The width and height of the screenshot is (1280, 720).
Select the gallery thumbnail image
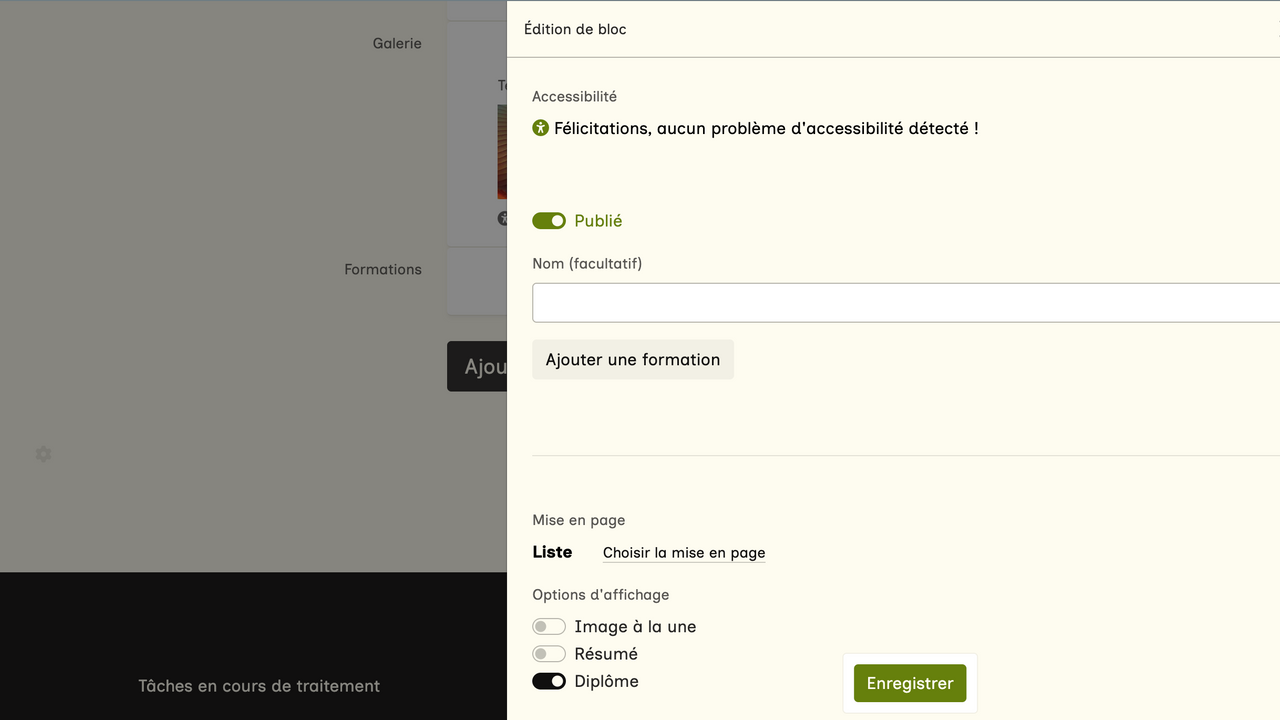point(502,152)
